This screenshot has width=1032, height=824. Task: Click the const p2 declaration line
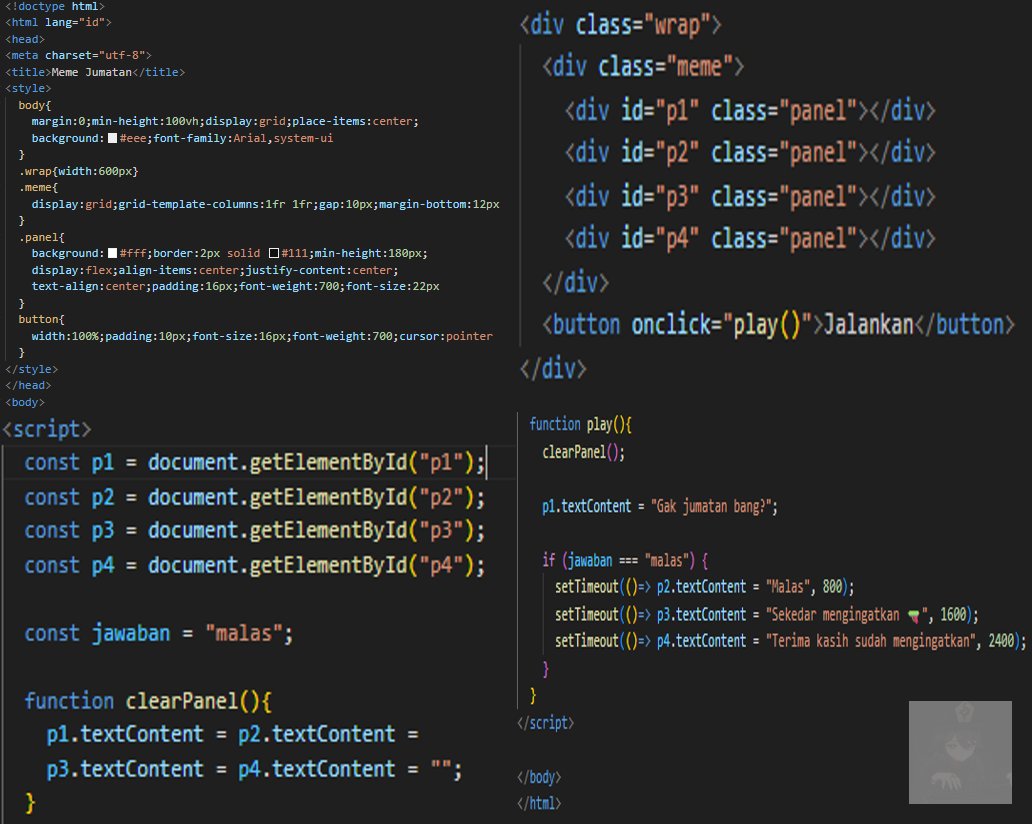coord(255,497)
